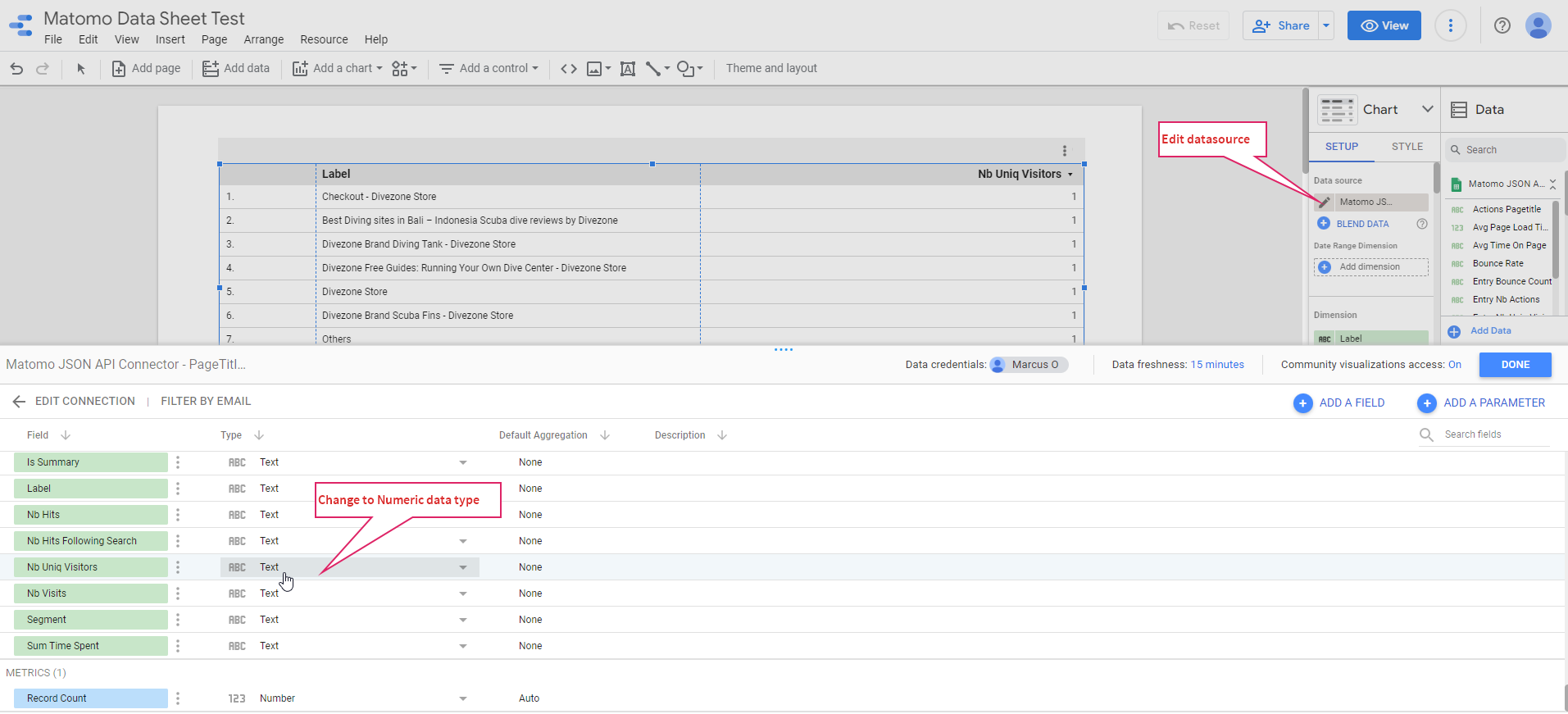1568x714 pixels.
Task: Click the Nb Uniq Visitors column header
Action: coord(1019,174)
